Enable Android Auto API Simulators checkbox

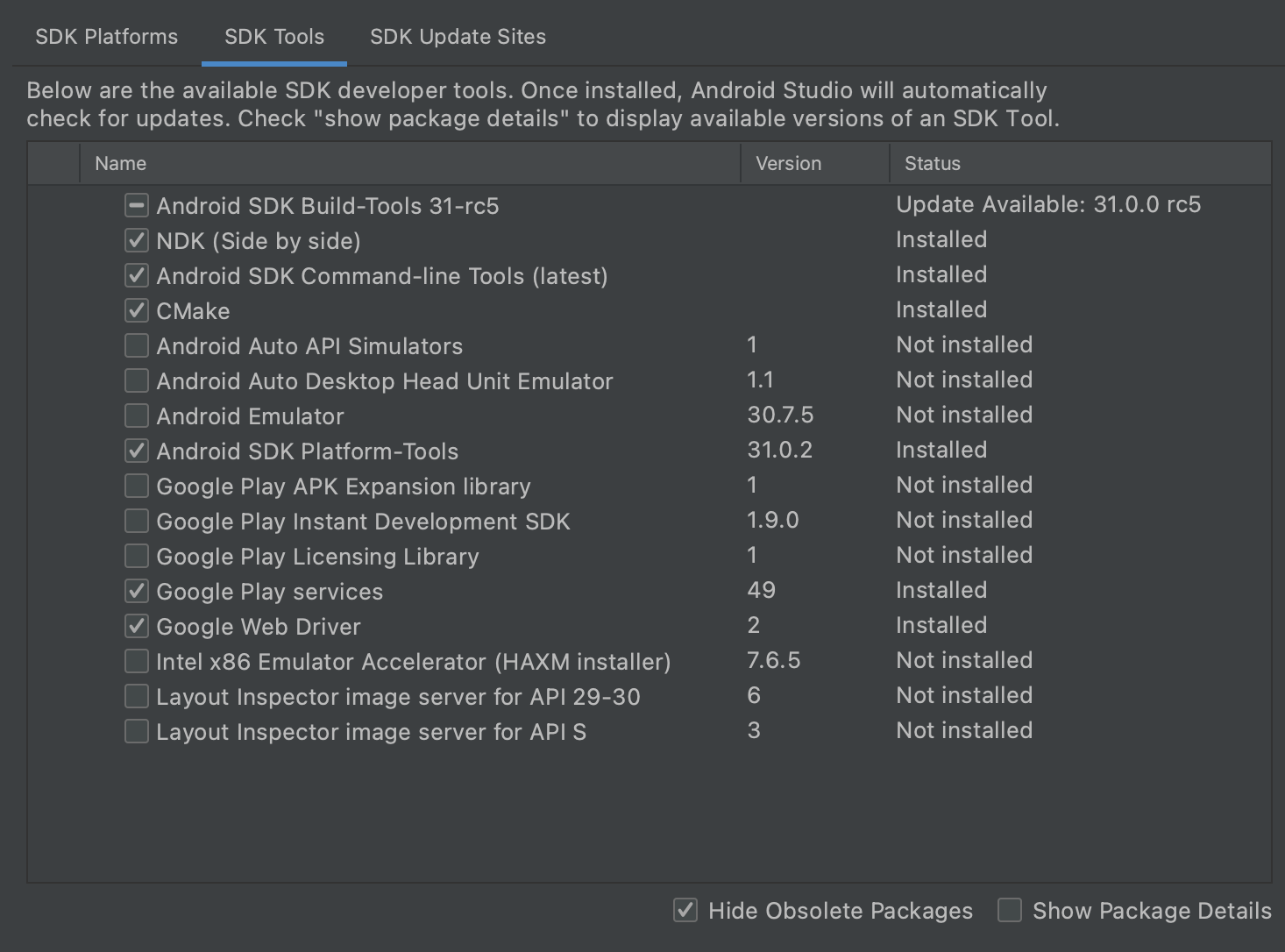tap(137, 345)
